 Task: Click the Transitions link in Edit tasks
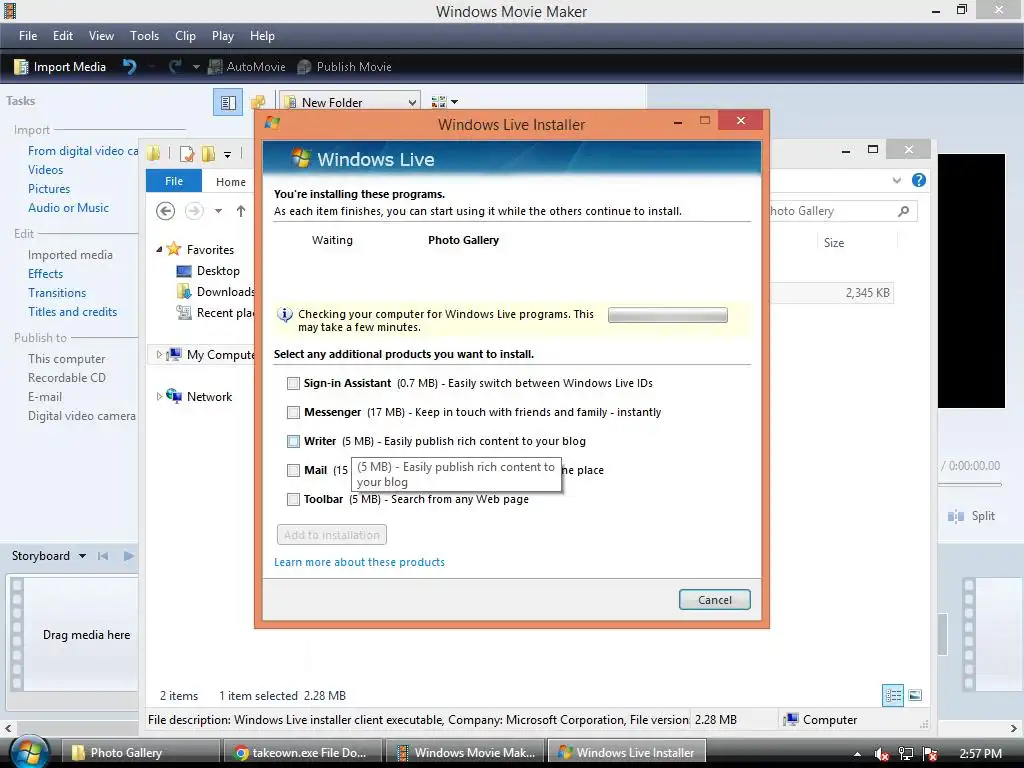[57, 293]
